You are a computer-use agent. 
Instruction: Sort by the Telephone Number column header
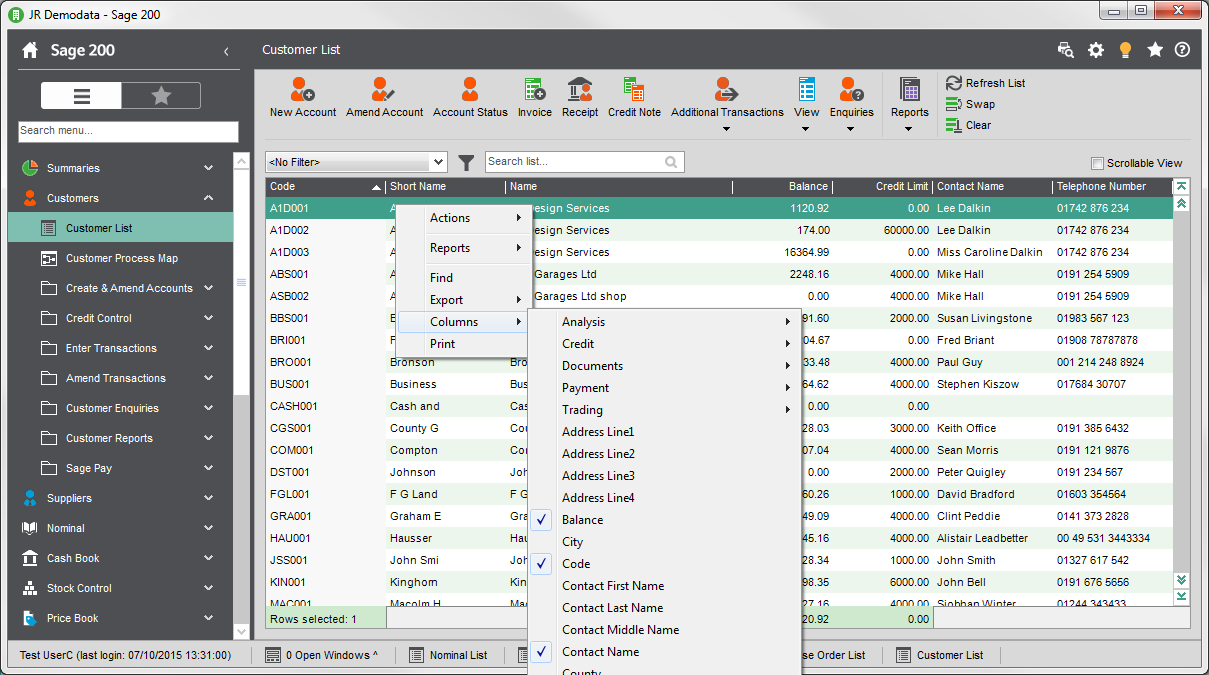(x=1110, y=186)
